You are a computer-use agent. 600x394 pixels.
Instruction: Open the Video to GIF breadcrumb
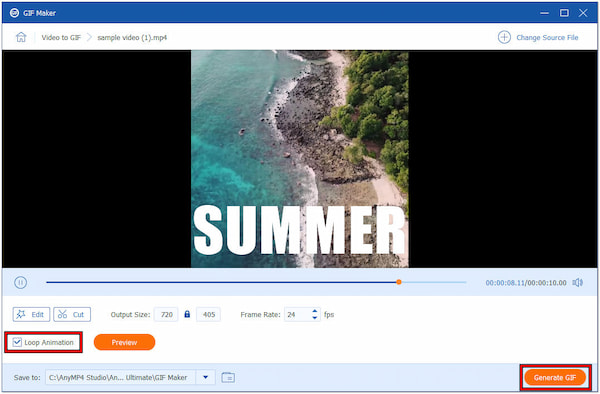(61, 37)
